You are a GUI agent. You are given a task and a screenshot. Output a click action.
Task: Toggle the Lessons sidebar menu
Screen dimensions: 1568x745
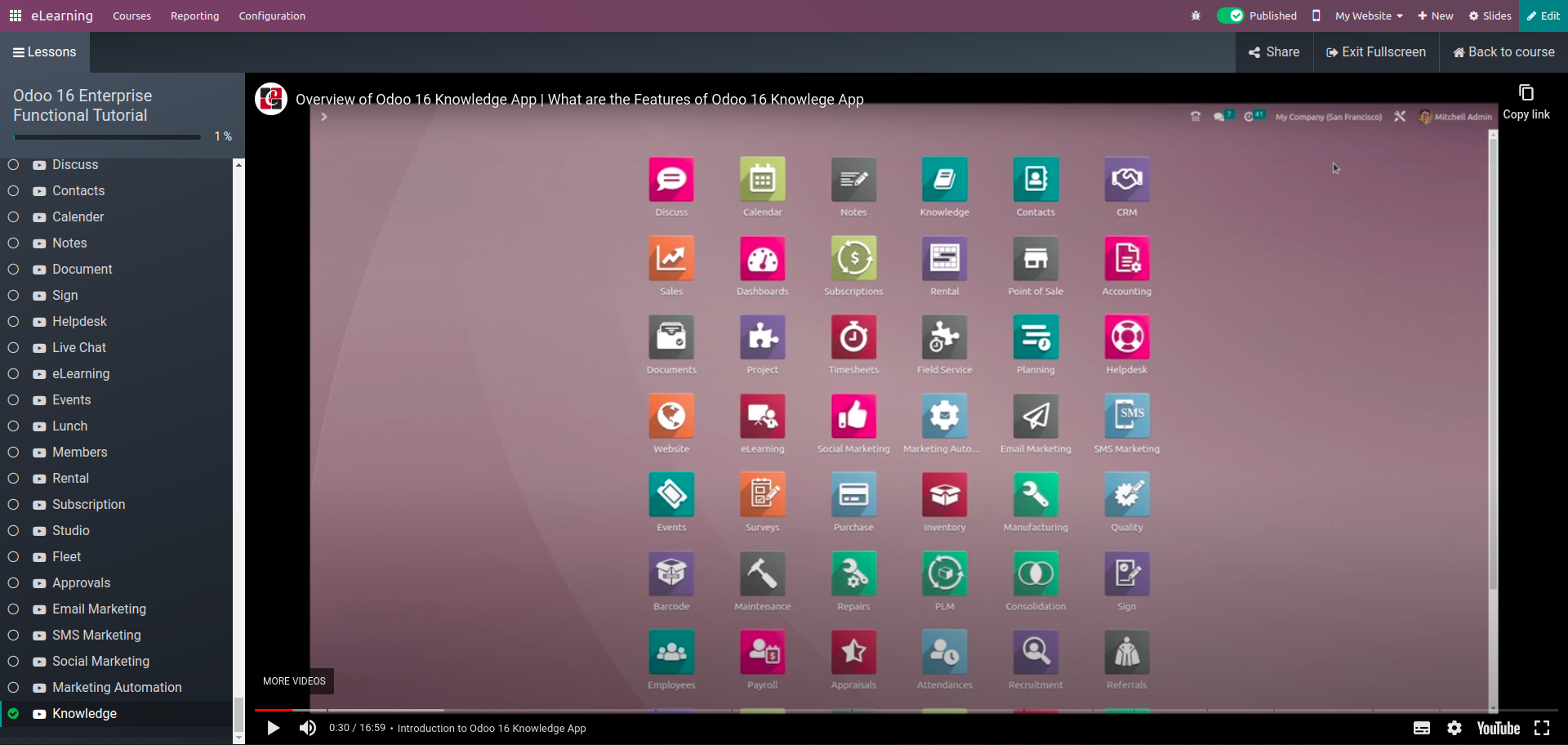click(45, 52)
